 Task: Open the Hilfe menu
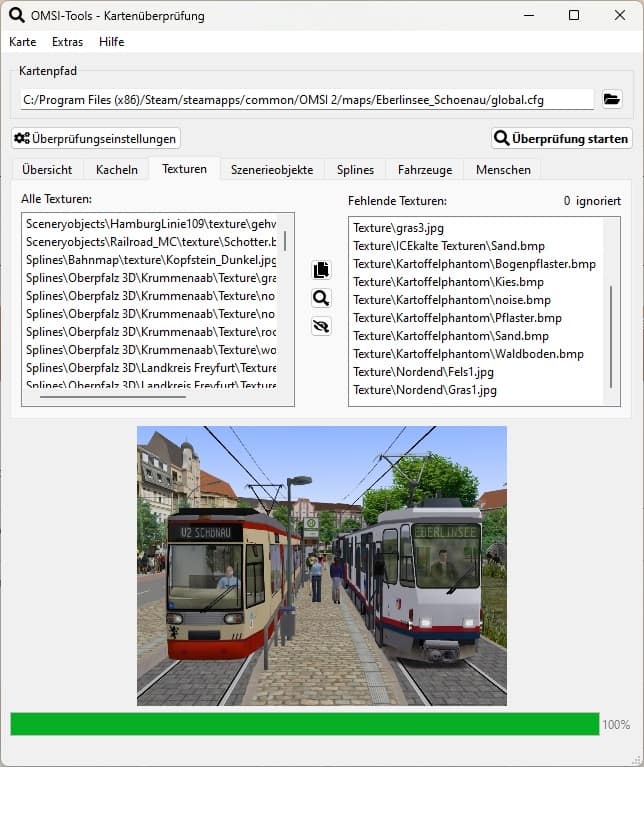coord(112,42)
